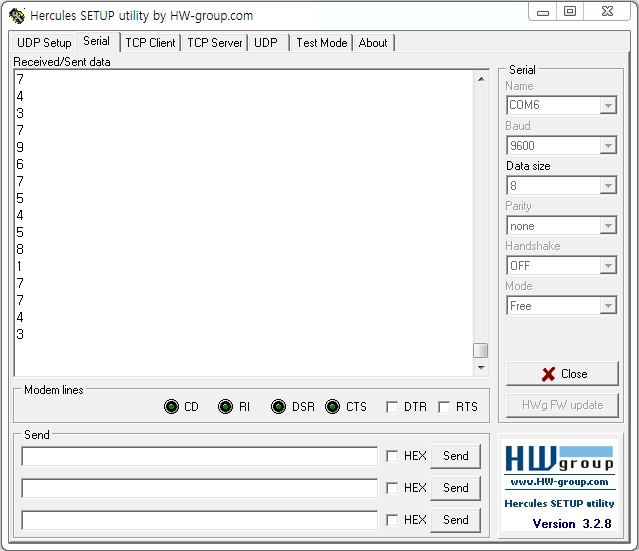This screenshot has width=639, height=551.
Task: Click the red X icon on Close button
Action: coord(549,374)
